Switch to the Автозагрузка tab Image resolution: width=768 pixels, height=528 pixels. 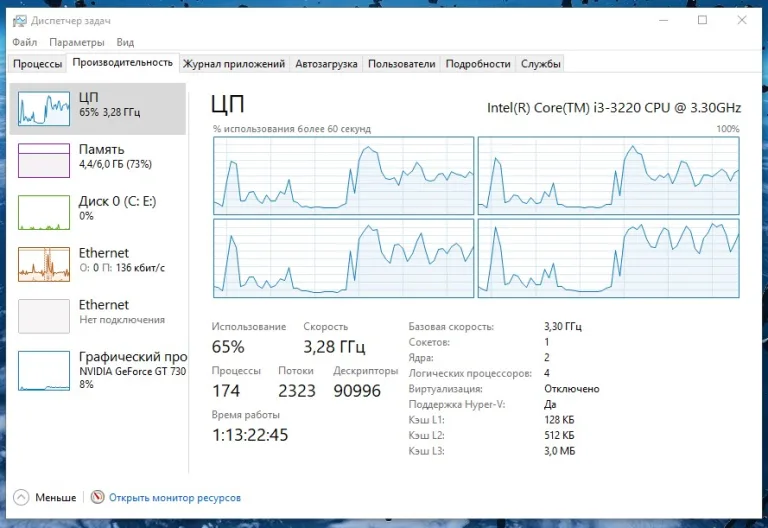click(x=326, y=64)
